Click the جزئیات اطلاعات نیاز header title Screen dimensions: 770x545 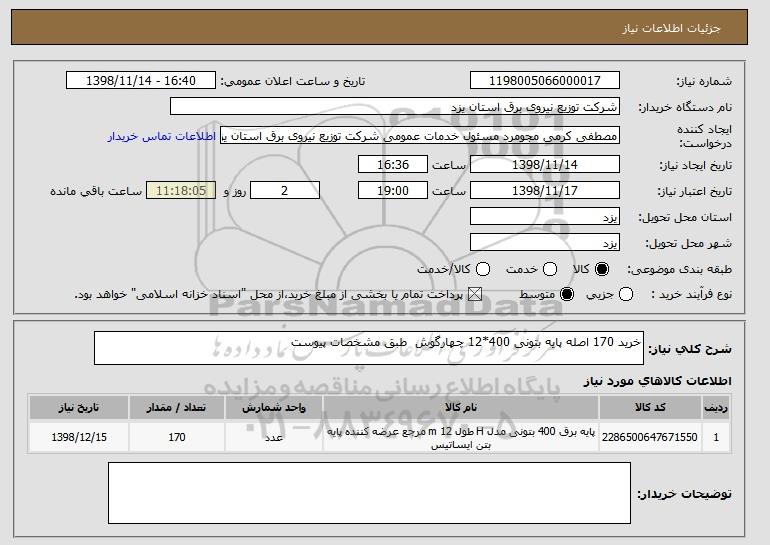[672, 28]
